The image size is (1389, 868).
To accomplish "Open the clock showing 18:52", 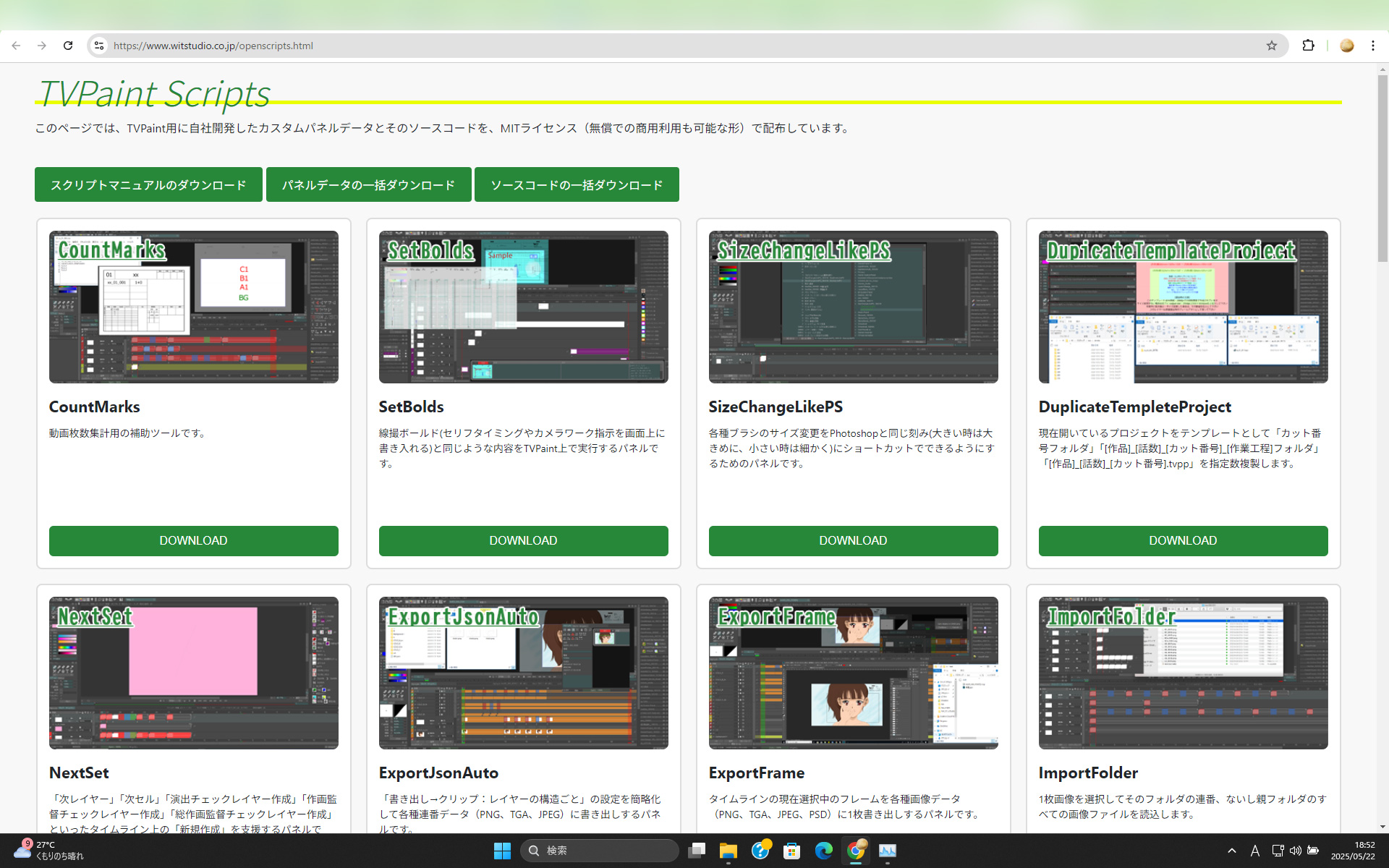I will click(1354, 851).
